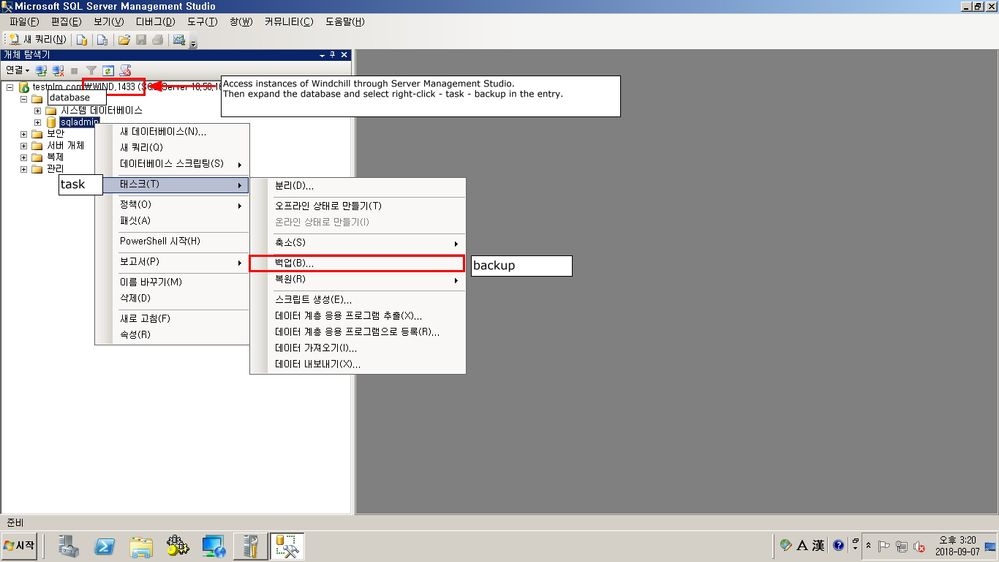Click the Analysis Services query document icon
Viewport: 999px width, 562px height.
(x=102, y=40)
